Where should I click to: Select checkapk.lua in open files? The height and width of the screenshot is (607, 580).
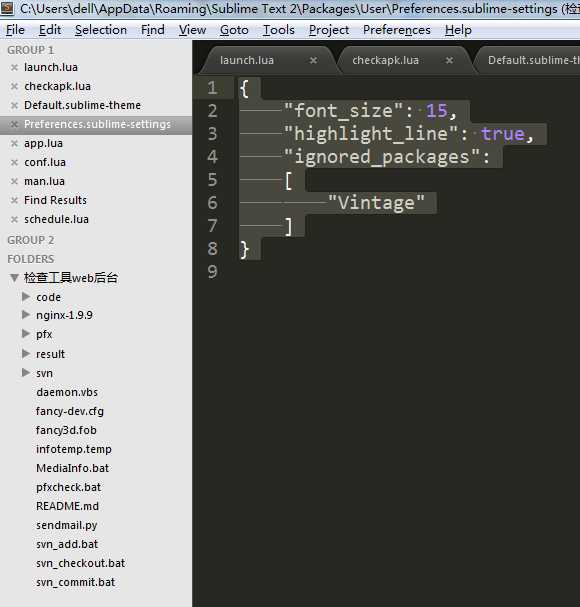click(x=57, y=86)
